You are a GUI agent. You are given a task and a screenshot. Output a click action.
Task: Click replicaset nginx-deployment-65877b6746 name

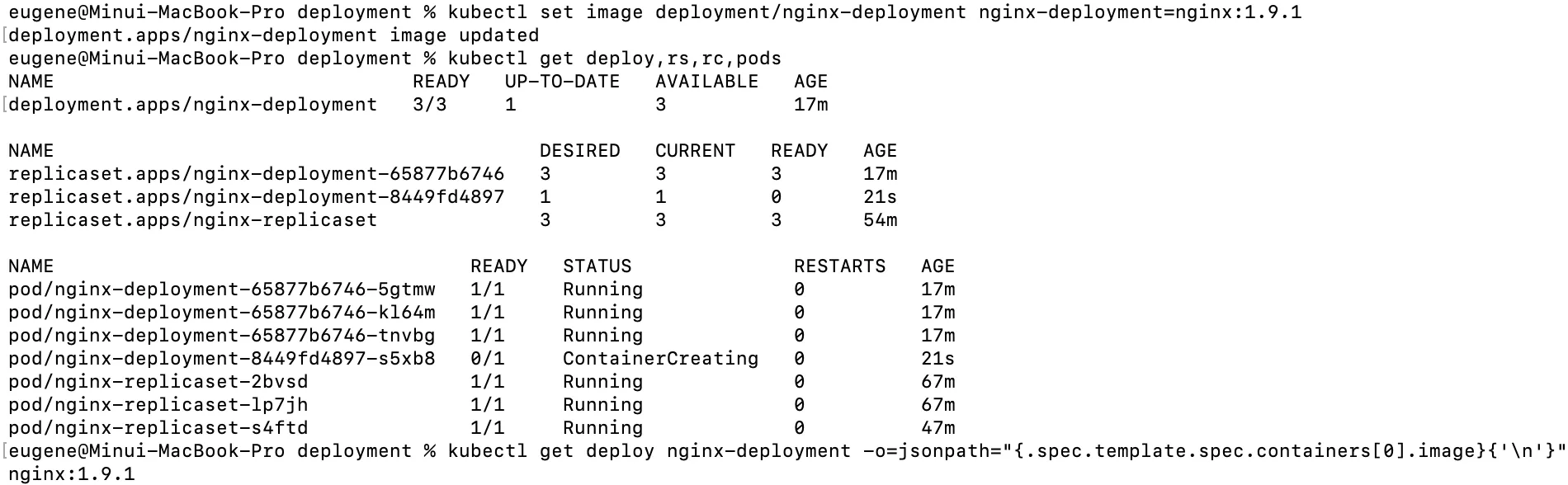tap(256, 174)
